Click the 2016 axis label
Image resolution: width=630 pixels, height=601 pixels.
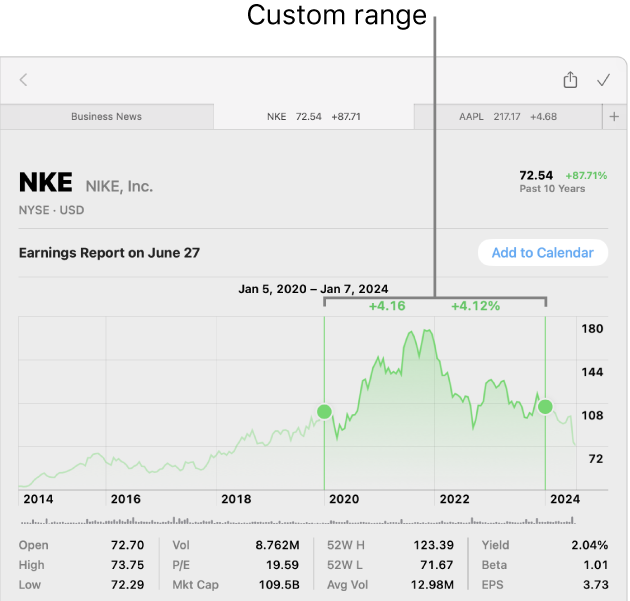point(126,499)
